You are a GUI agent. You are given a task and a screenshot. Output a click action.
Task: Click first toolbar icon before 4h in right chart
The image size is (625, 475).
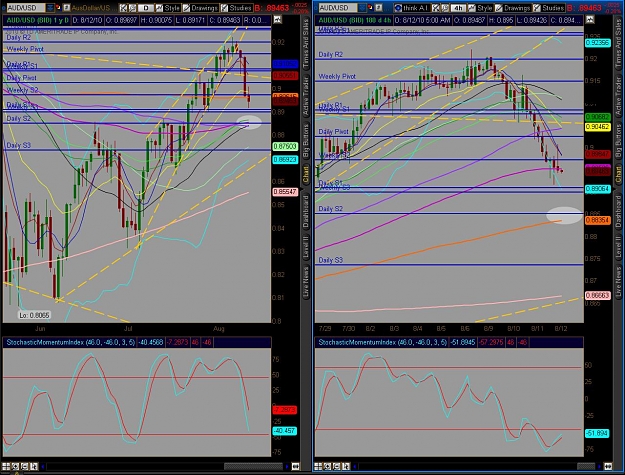[x=436, y=8]
